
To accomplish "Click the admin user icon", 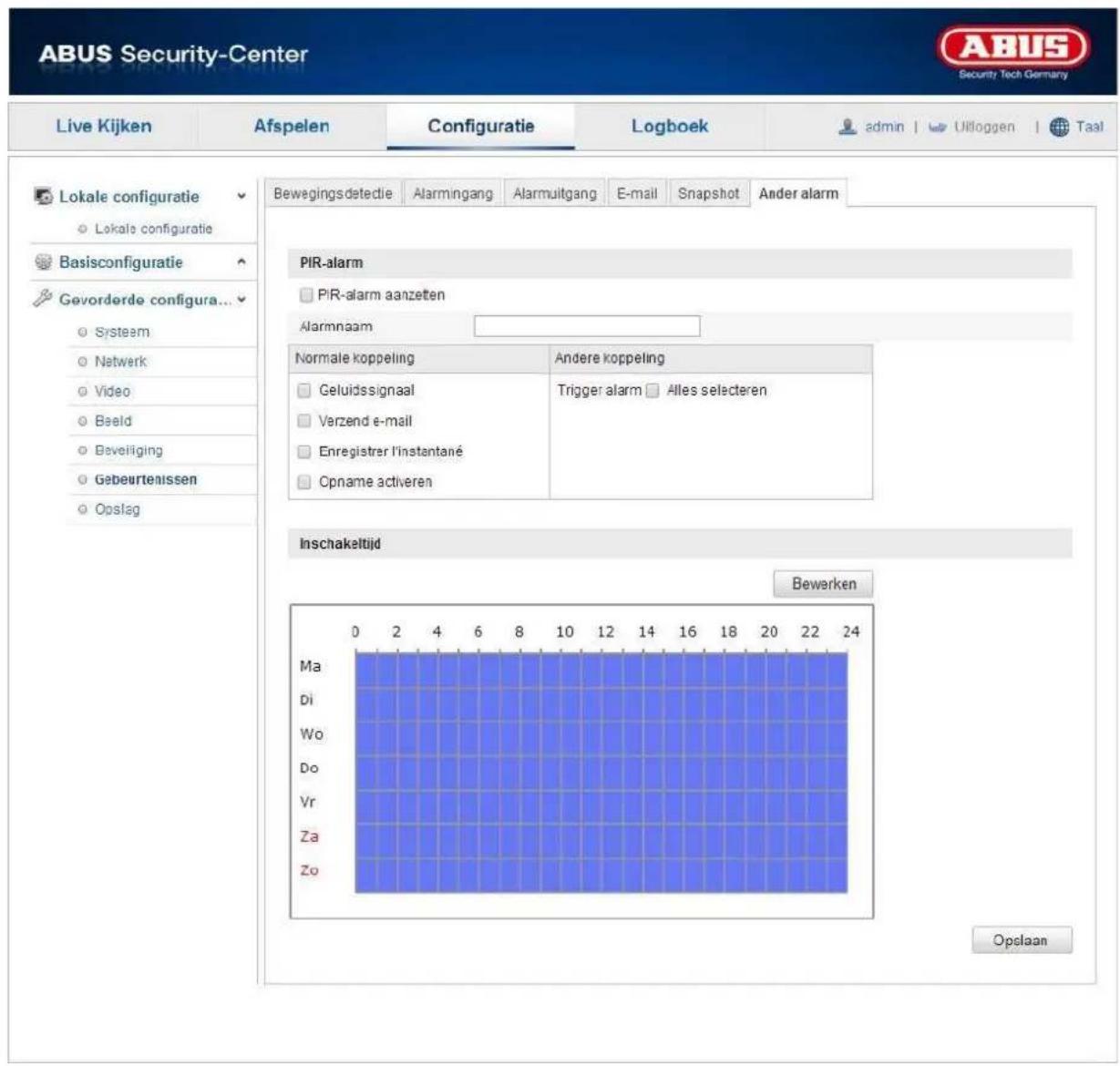I will [x=848, y=127].
